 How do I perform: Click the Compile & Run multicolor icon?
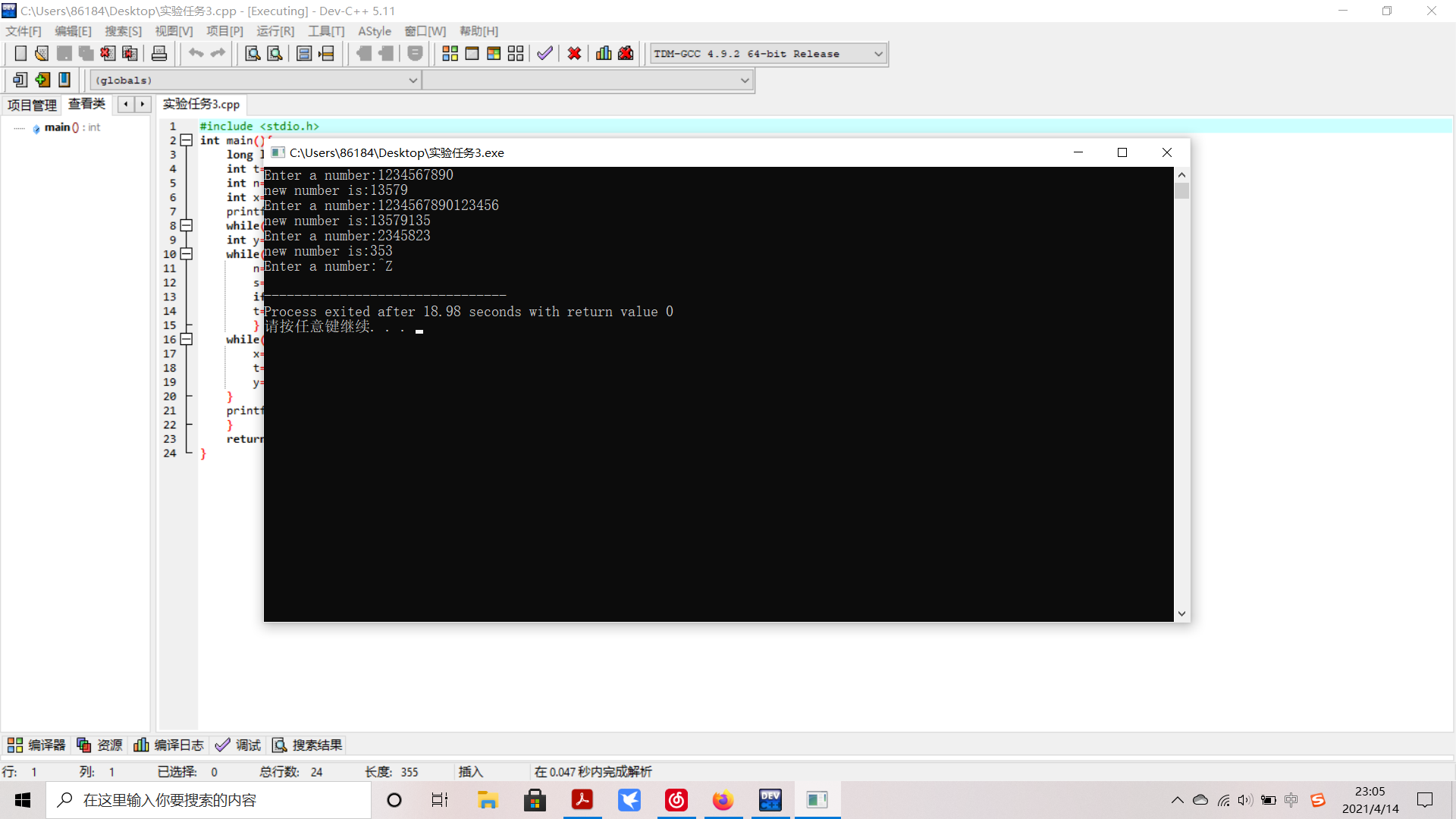point(494,54)
